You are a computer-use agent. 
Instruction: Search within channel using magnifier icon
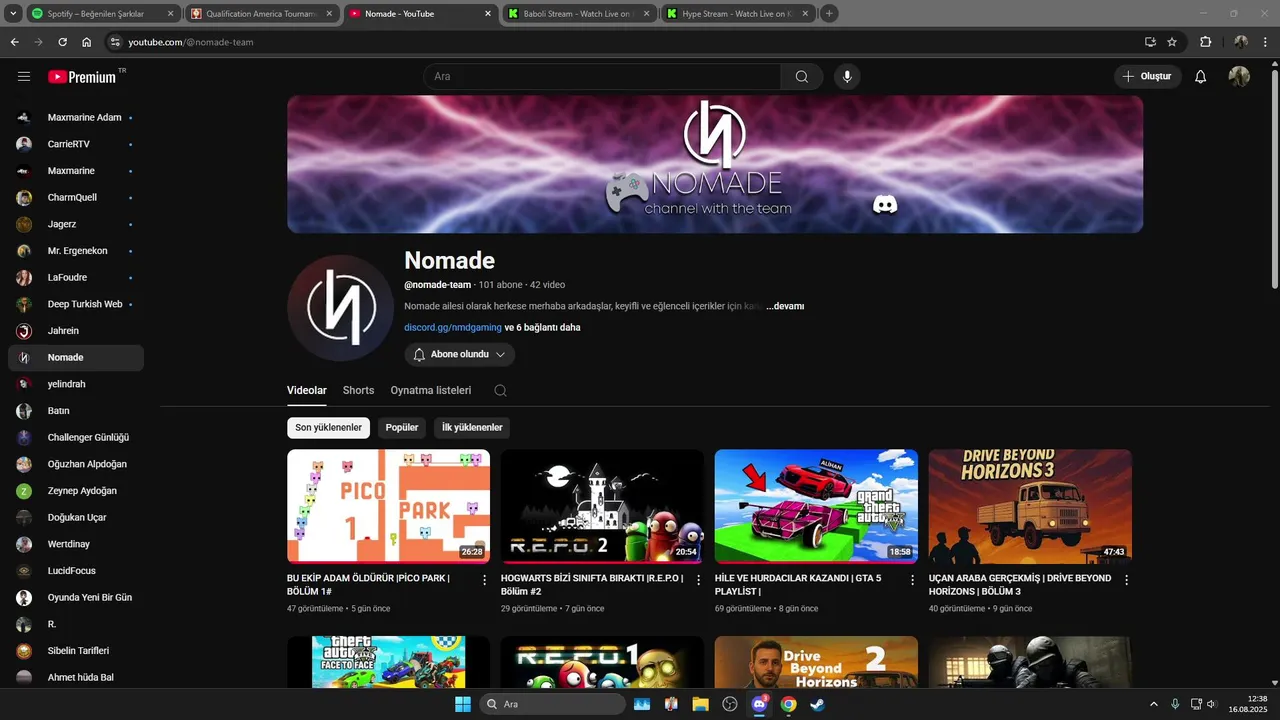(x=500, y=390)
